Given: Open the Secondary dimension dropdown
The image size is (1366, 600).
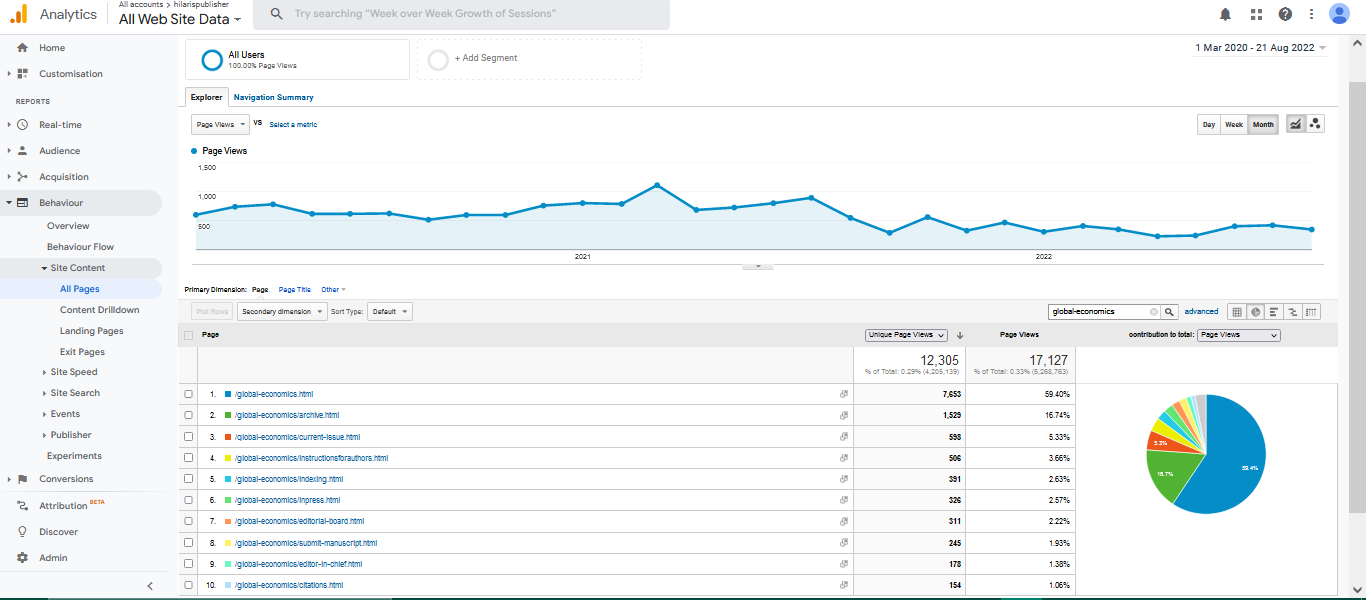Looking at the screenshot, I should click(x=282, y=312).
